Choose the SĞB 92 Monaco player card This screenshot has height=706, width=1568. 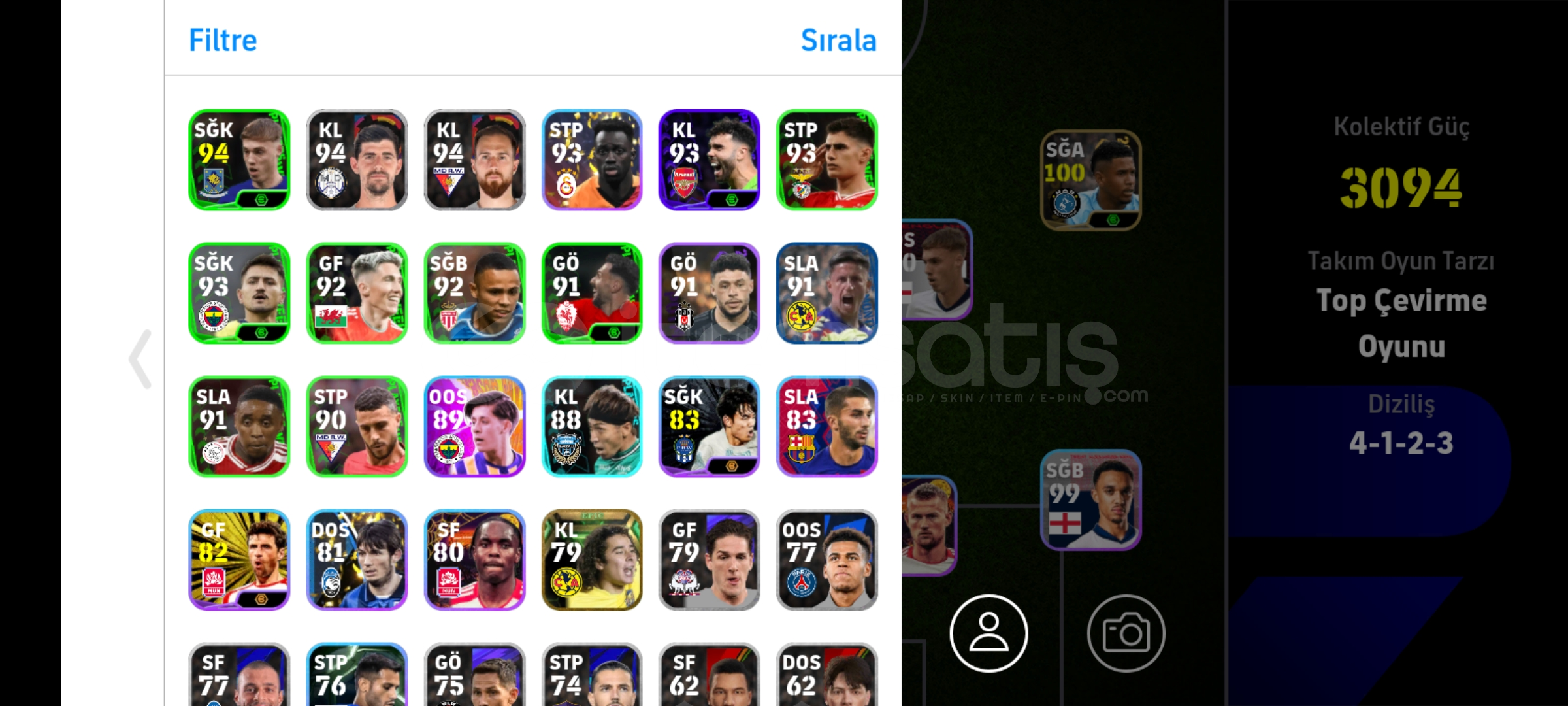(474, 293)
